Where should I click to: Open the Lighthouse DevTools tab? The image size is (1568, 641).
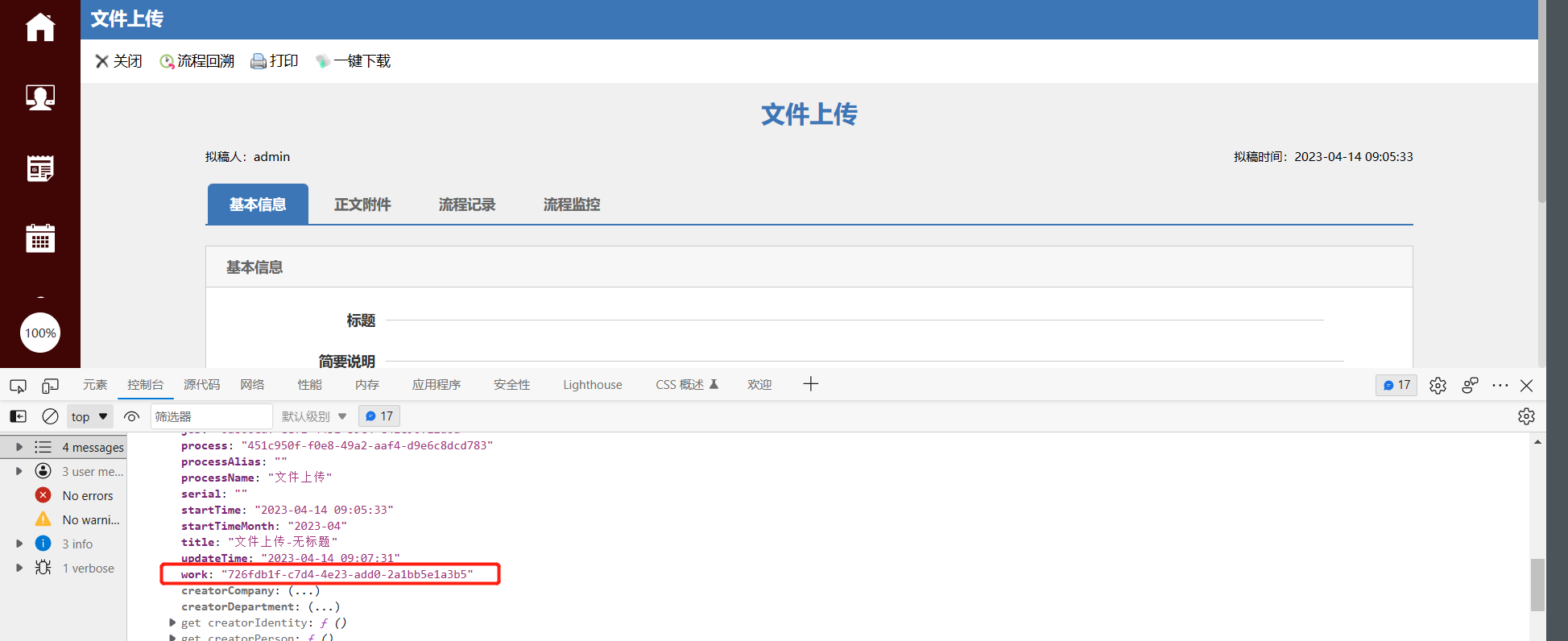[593, 385]
